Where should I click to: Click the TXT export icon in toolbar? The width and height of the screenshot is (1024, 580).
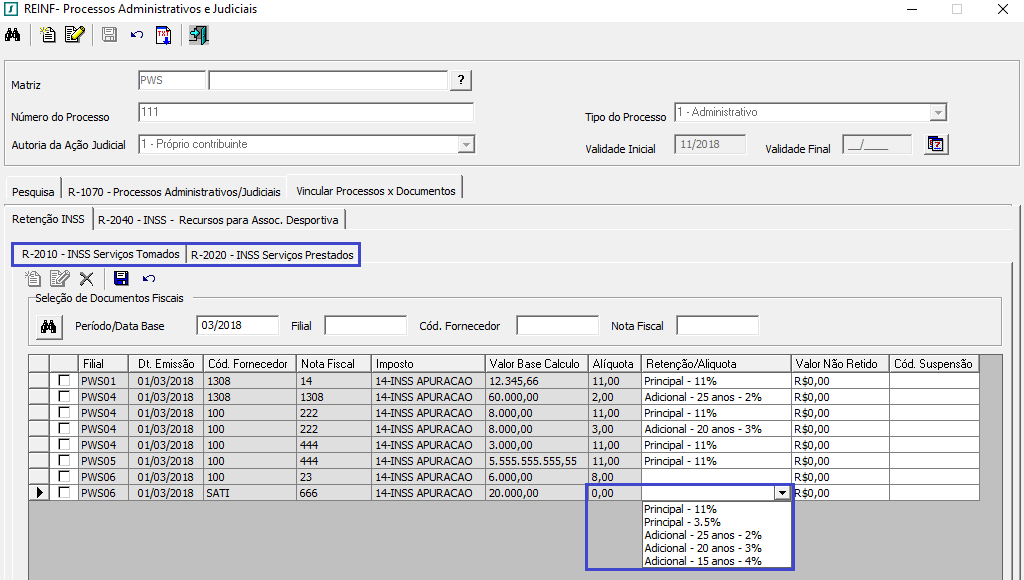click(163, 35)
